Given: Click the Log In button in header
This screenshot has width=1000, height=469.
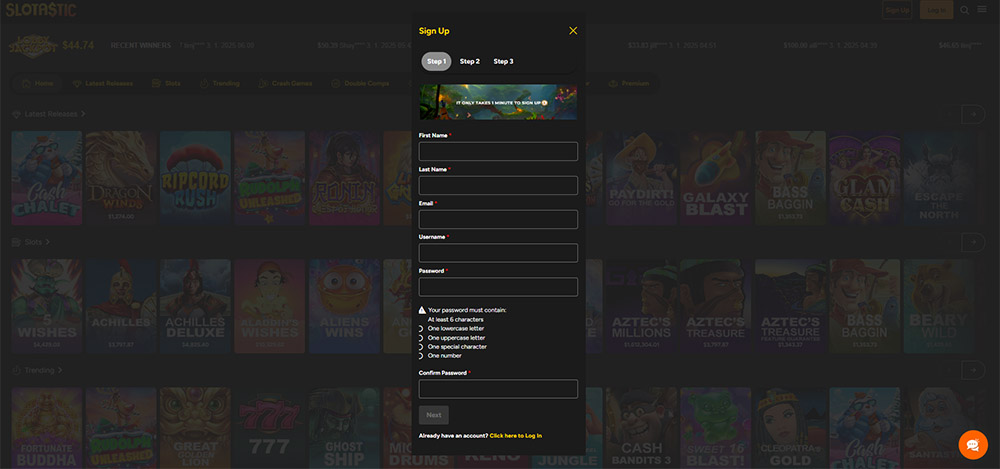Looking at the screenshot, I should [x=936, y=10].
